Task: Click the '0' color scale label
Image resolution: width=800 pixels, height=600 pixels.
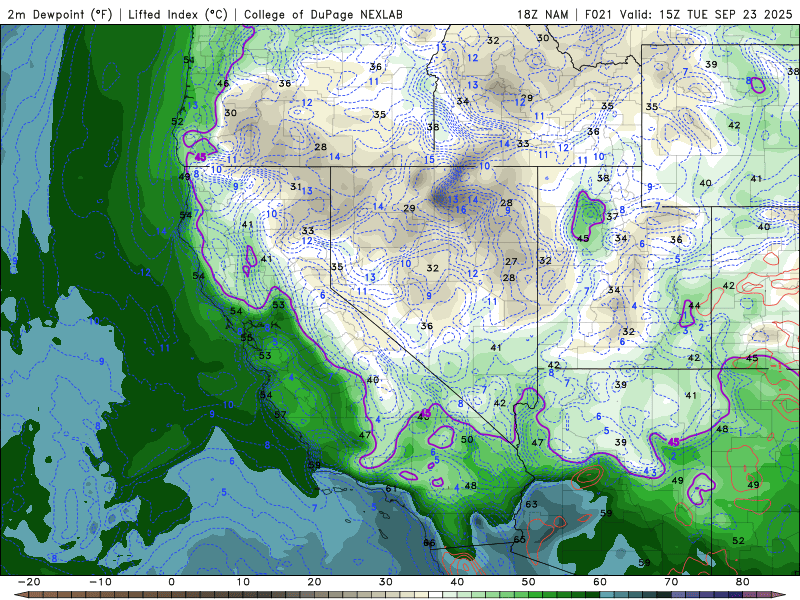Action: (171, 582)
